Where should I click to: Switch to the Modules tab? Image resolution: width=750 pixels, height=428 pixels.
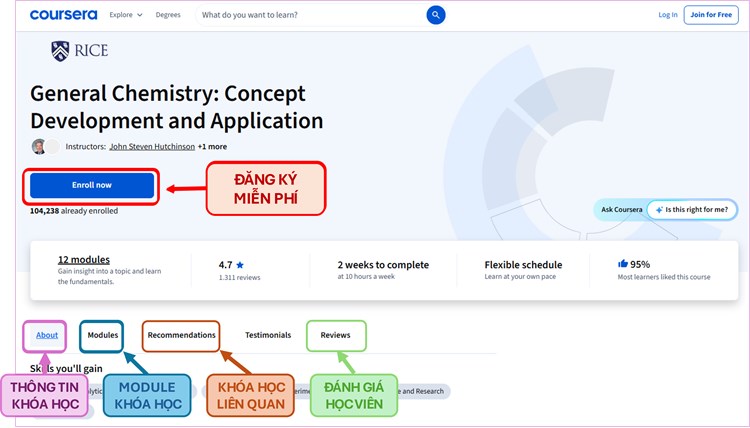102,335
